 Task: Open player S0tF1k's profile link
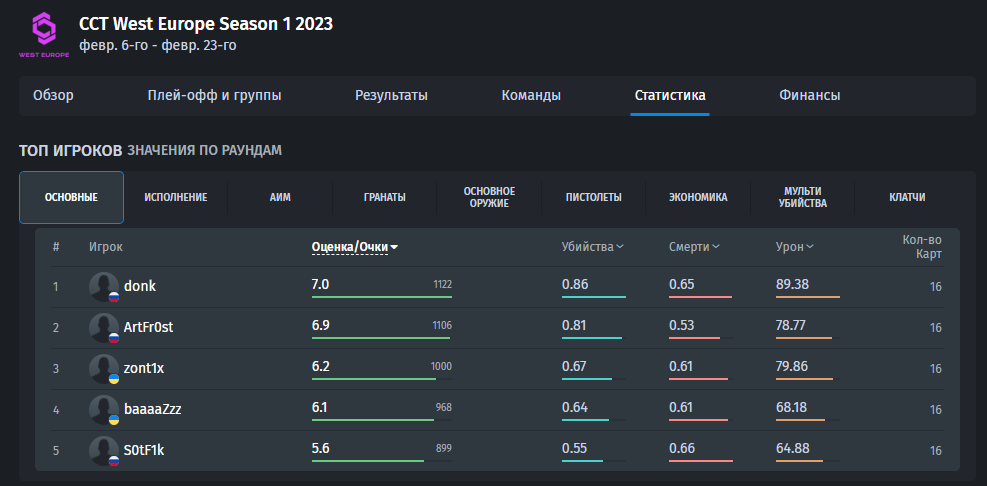pos(144,450)
